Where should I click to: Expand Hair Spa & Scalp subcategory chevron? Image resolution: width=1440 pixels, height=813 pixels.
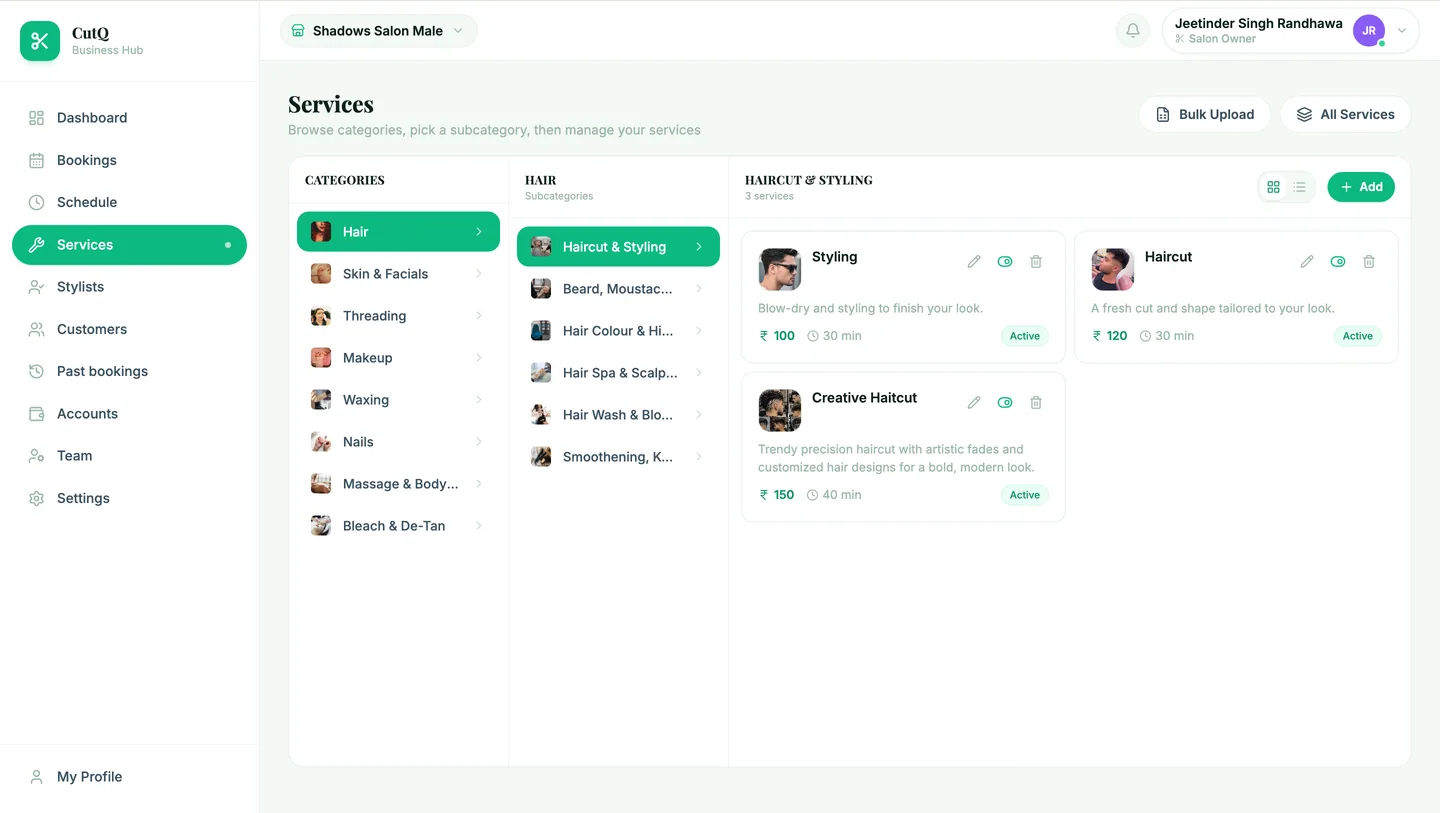click(x=699, y=373)
